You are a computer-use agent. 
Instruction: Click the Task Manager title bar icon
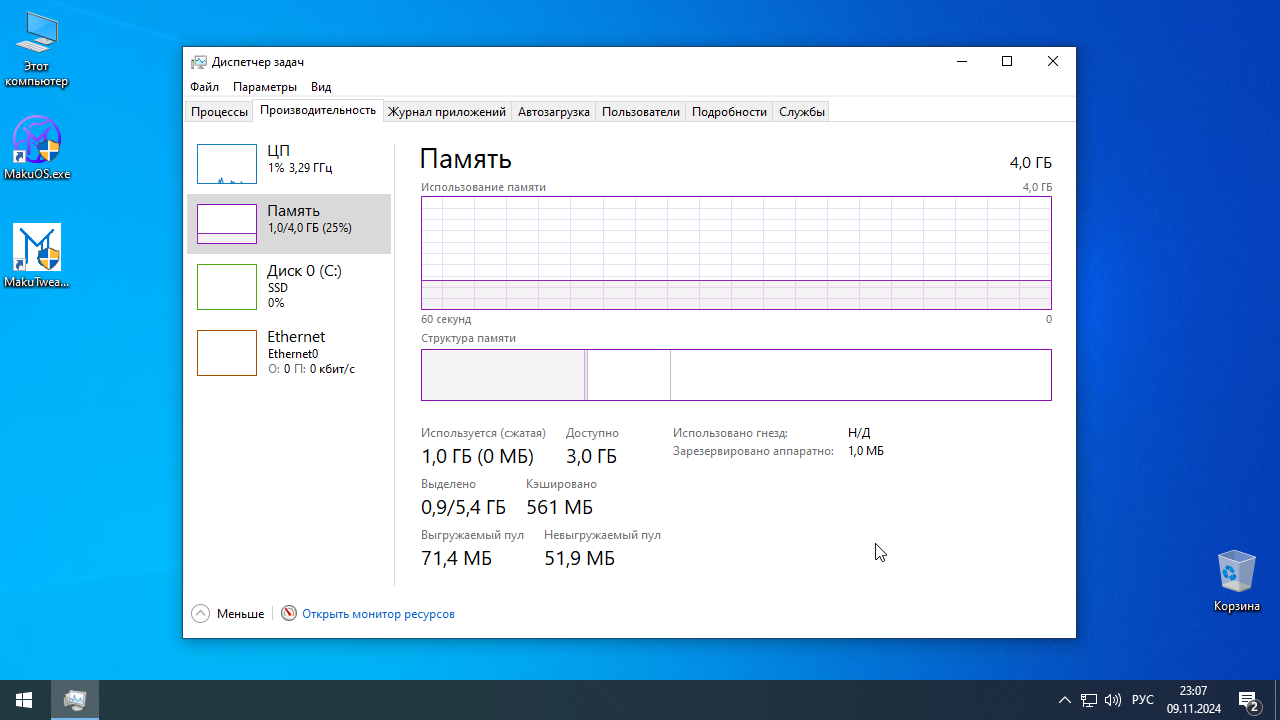[199, 62]
